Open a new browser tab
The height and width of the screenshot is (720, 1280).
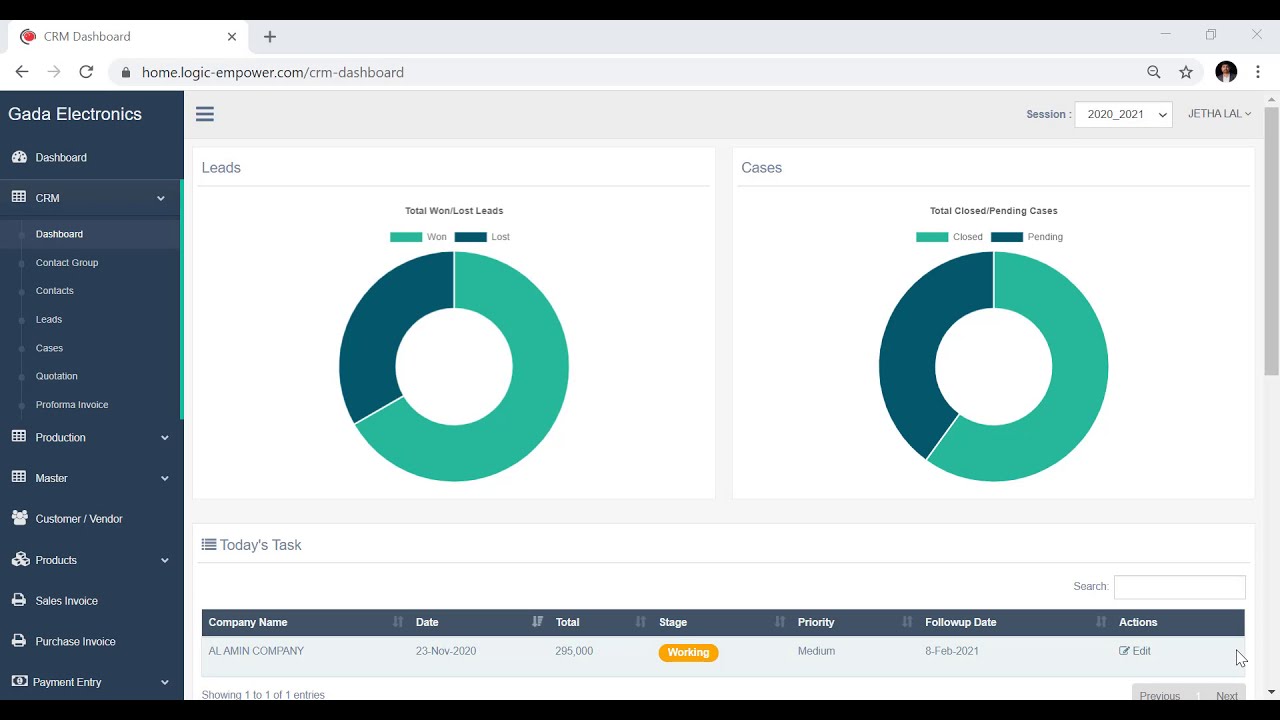[x=270, y=37]
